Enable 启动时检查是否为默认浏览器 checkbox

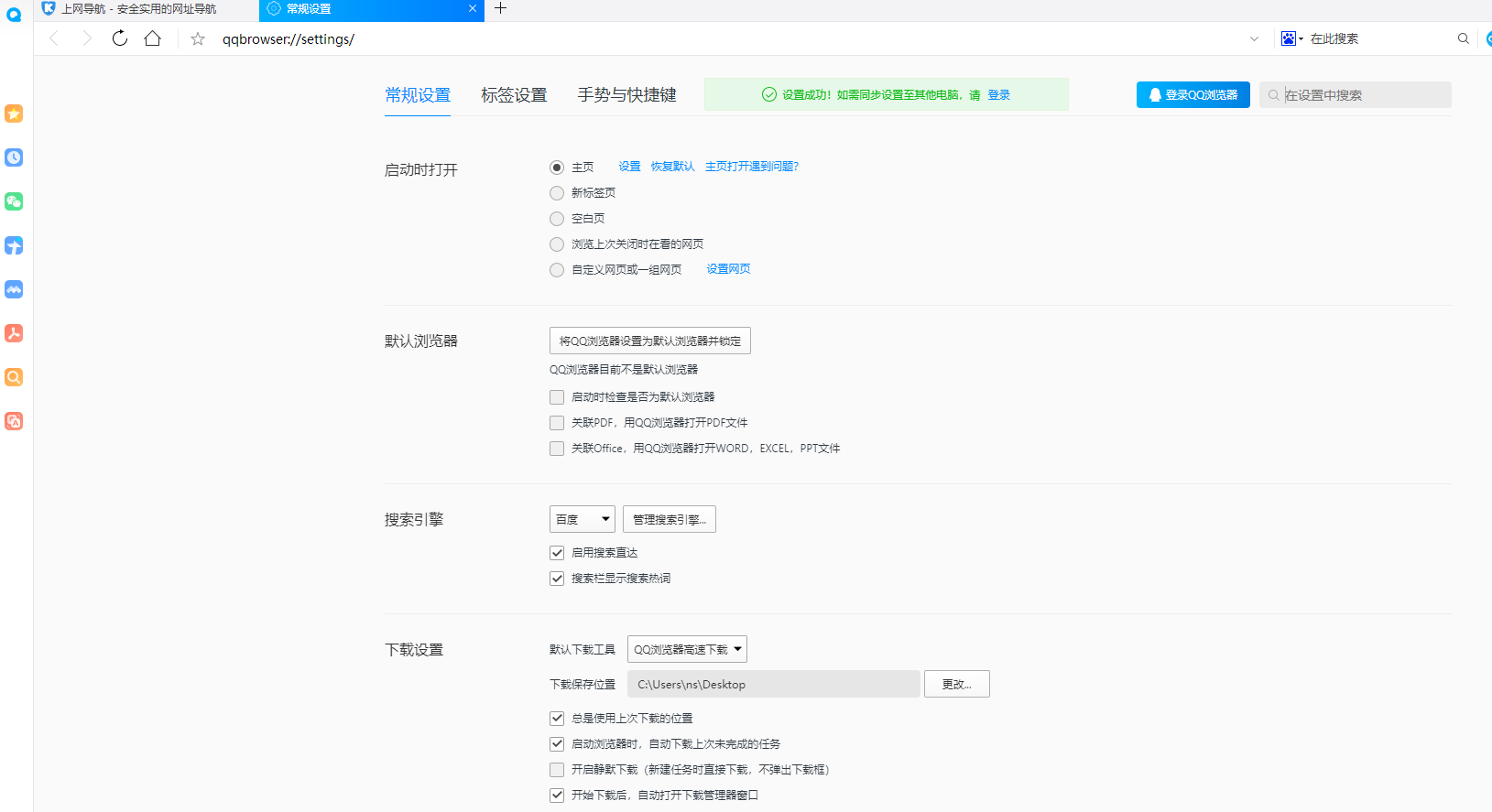557,397
